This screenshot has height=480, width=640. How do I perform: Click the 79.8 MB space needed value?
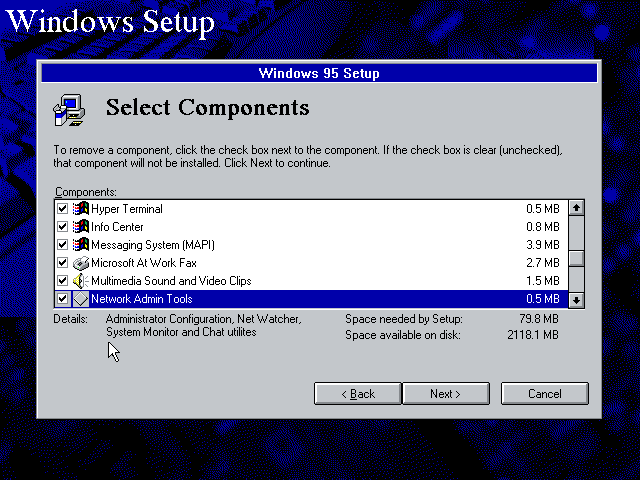(x=539, y=318)
